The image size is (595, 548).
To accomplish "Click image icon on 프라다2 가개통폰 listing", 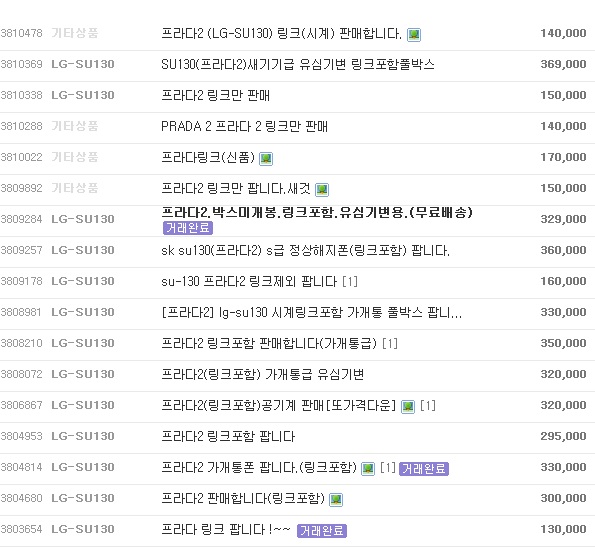I will 368,469.
